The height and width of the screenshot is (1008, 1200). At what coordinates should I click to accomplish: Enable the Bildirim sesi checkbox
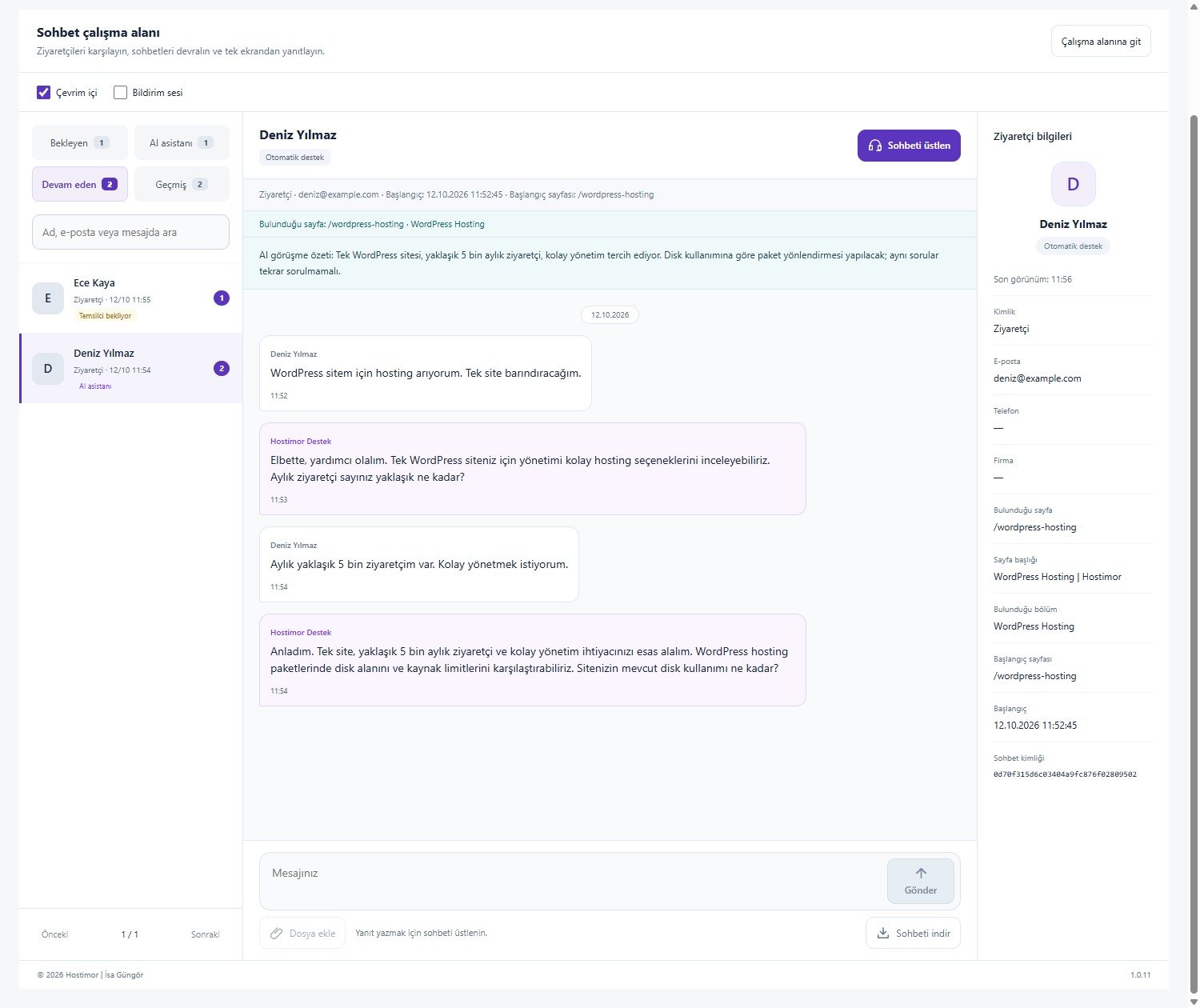click(x=121, y=93)
